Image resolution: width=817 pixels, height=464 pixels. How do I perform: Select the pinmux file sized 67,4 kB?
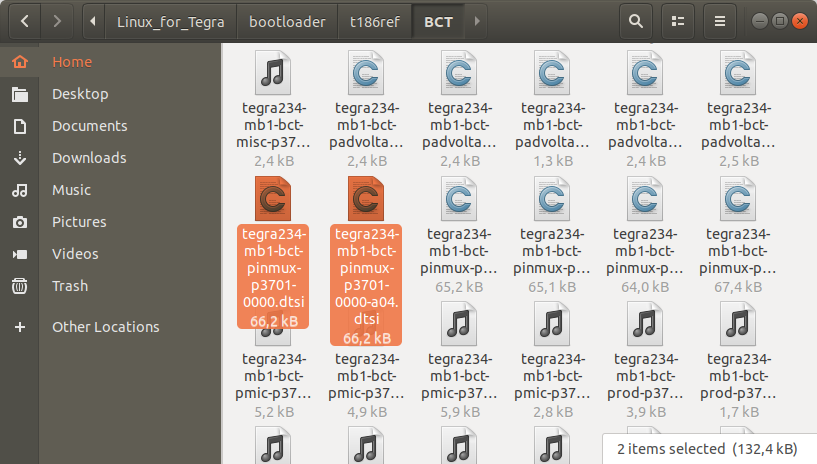coord(738,198)
